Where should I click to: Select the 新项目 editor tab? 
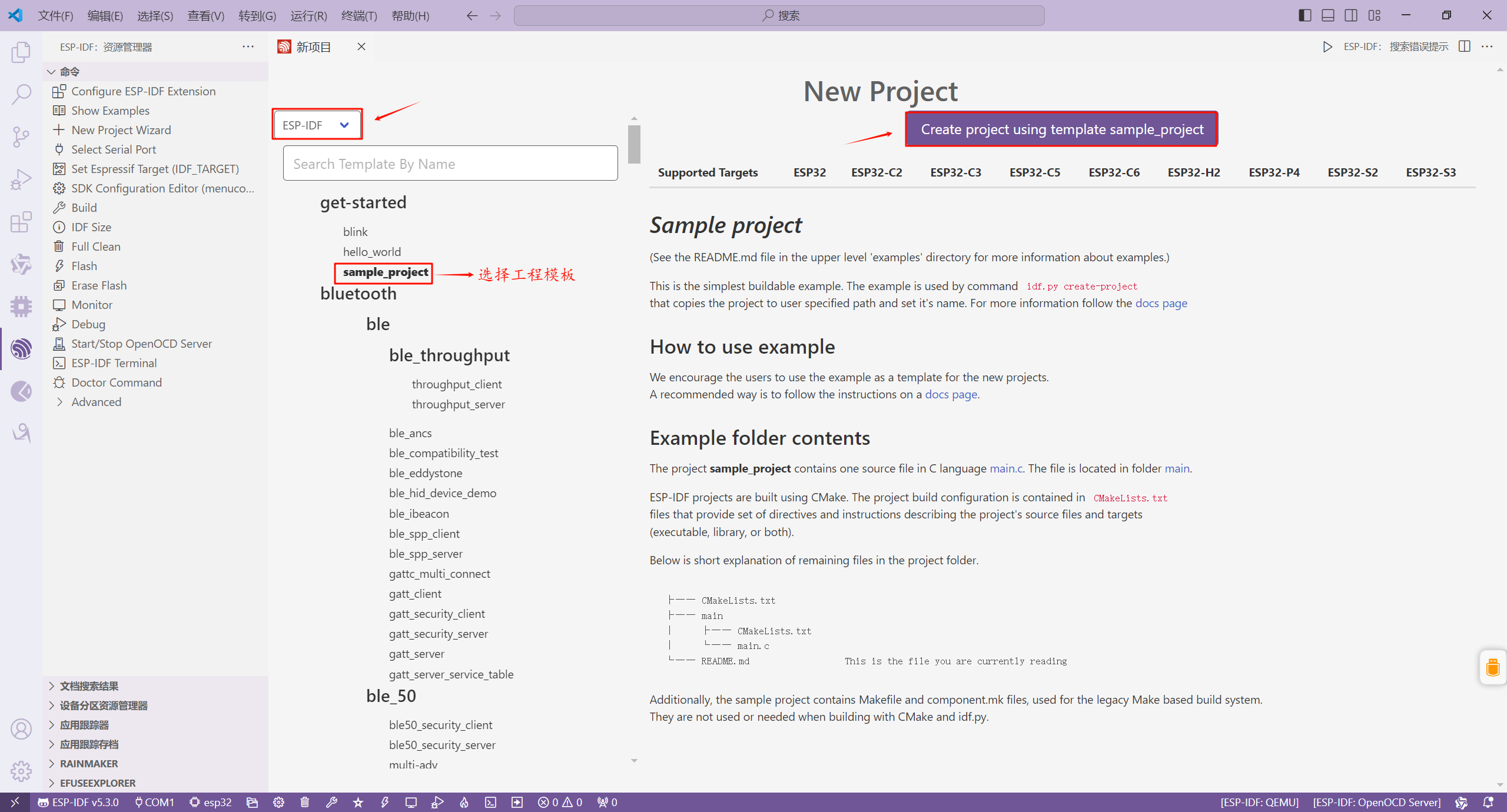coord(313,47)
